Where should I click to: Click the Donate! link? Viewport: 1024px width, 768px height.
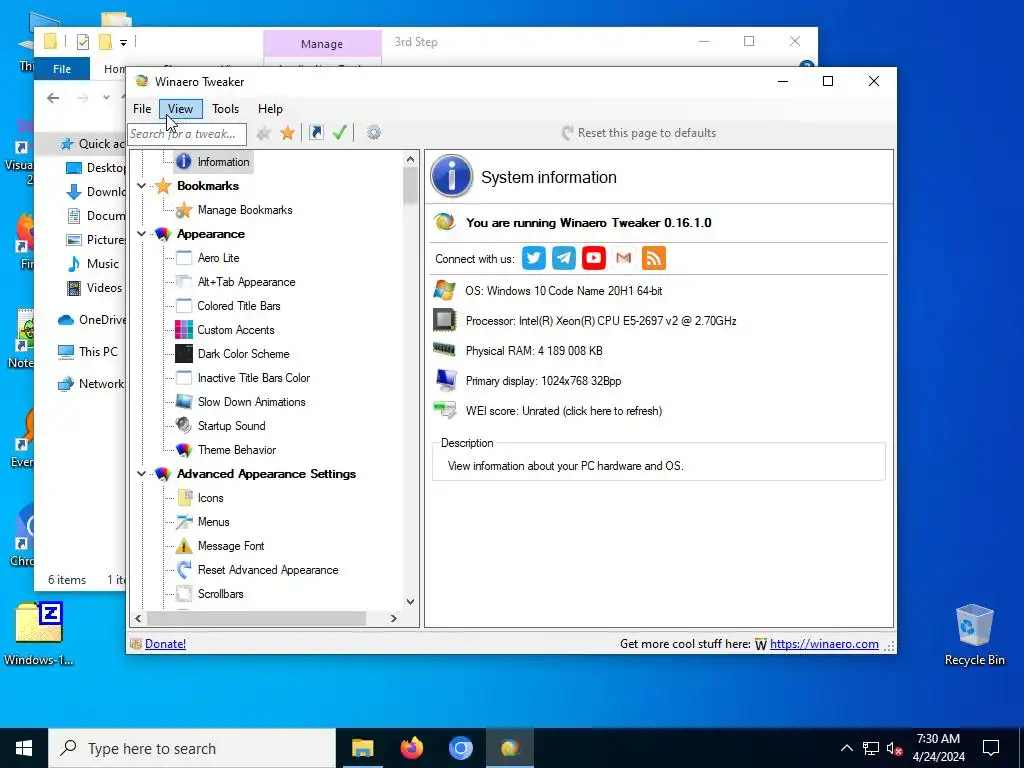click(x=165, y=644)
